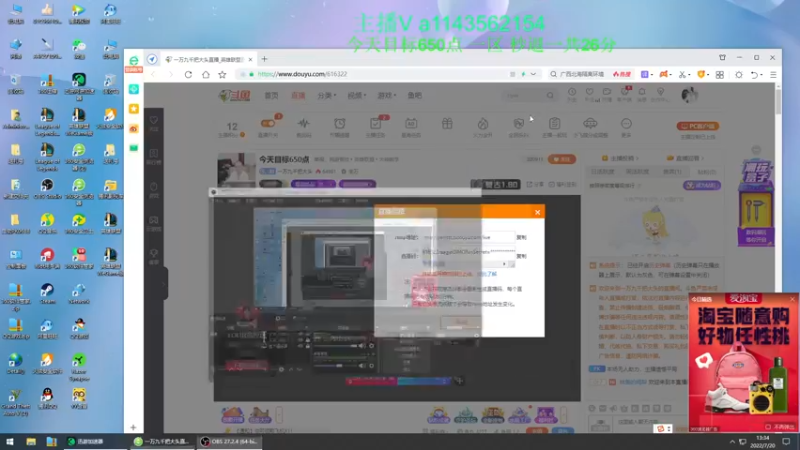Expand the 分类 navigation dropdown
This screenshot has width=800, height=450.
327,95
